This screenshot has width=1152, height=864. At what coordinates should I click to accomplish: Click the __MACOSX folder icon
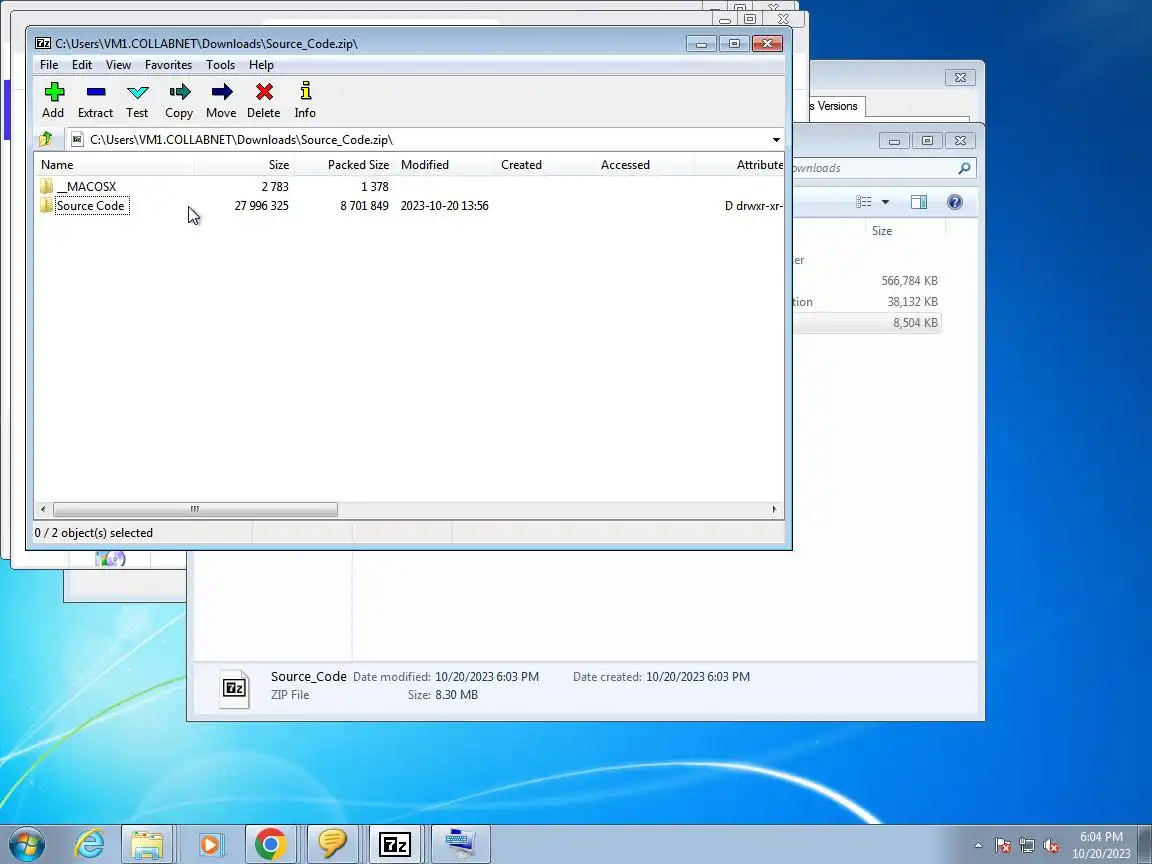coord(46,187)
